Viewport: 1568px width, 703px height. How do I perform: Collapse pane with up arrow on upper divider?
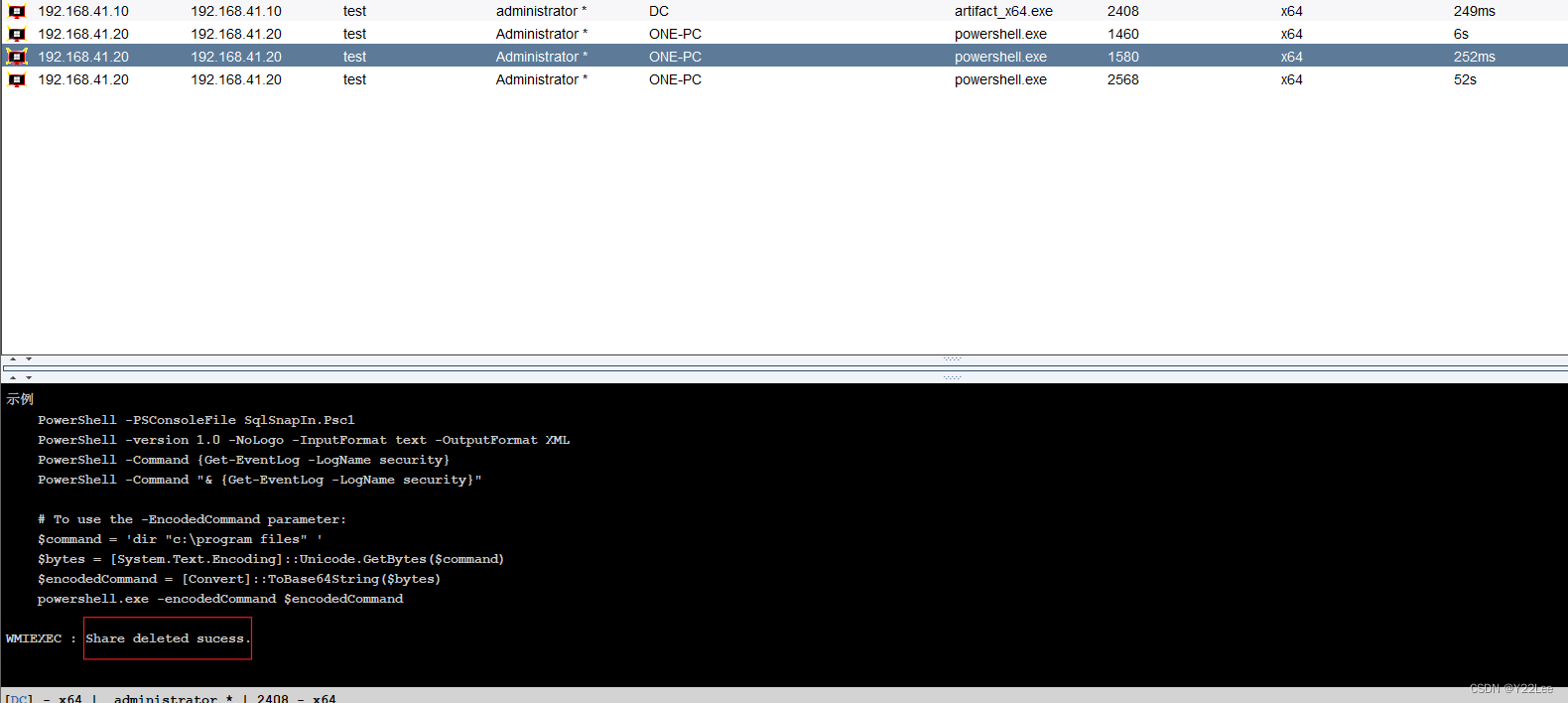tap(13, 358)
